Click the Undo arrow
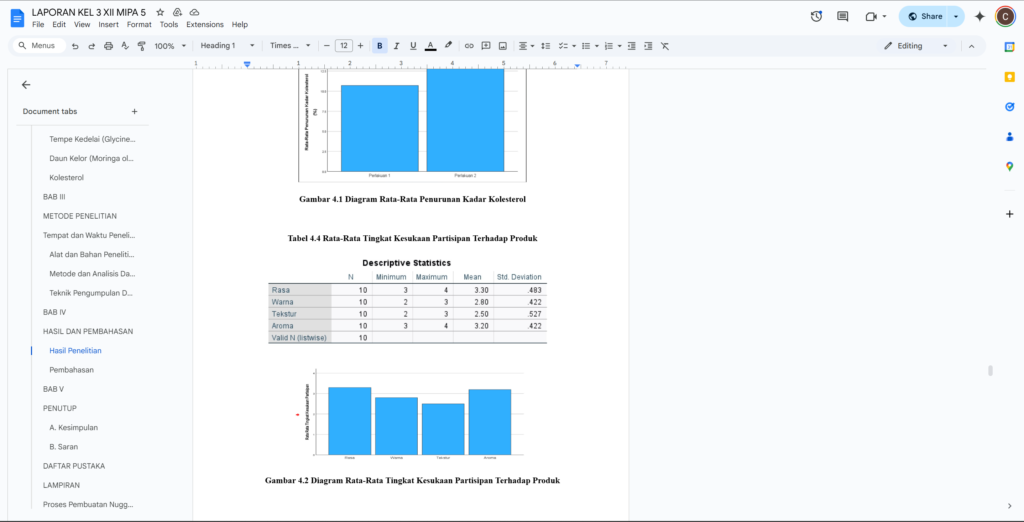Screen dimensions: 1024x522 click(75, 46)
